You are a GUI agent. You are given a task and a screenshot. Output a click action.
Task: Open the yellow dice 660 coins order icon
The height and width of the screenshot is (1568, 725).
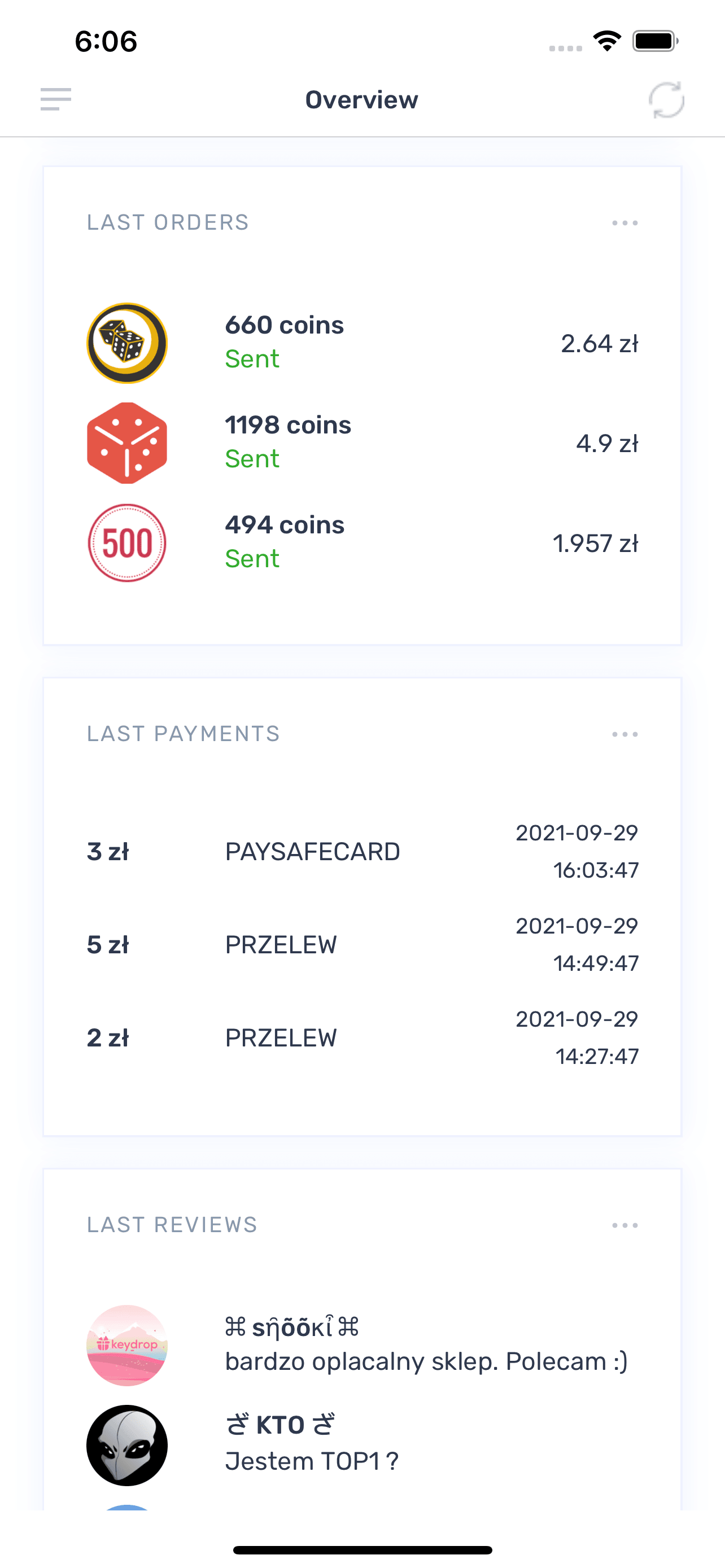click(126, 343)
